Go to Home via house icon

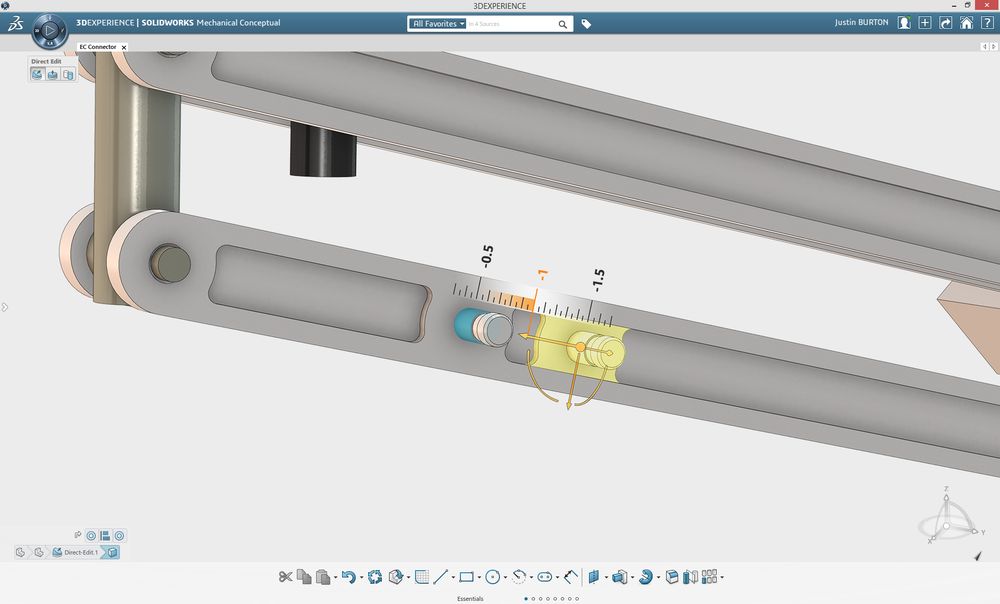(x=967, y=23)
